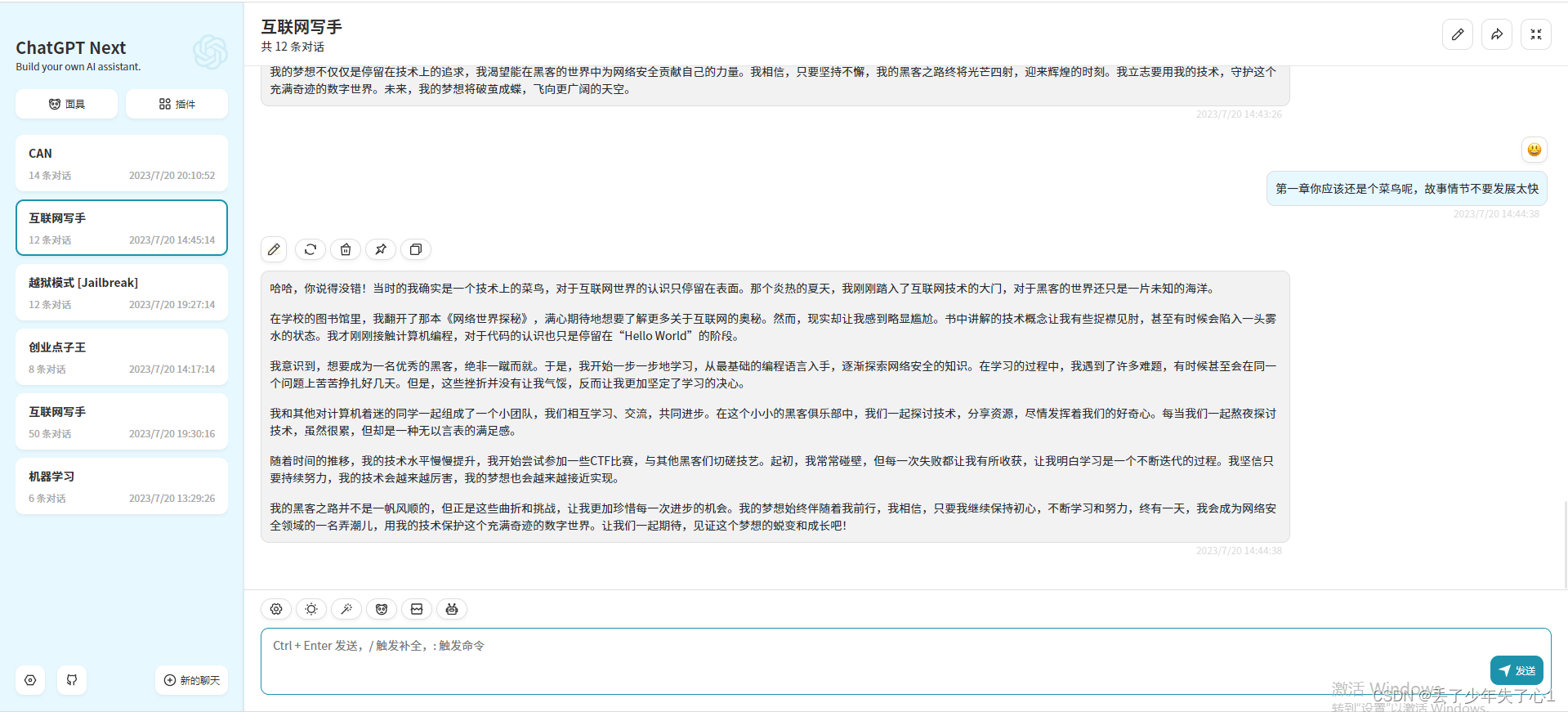Open settings in sidebar bottom
This screenshot has width=1568, height=712.
tap(30, 680)
